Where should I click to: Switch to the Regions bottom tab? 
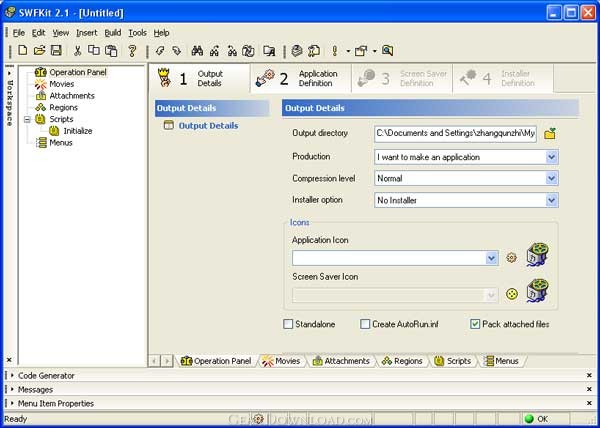point(402,361)
